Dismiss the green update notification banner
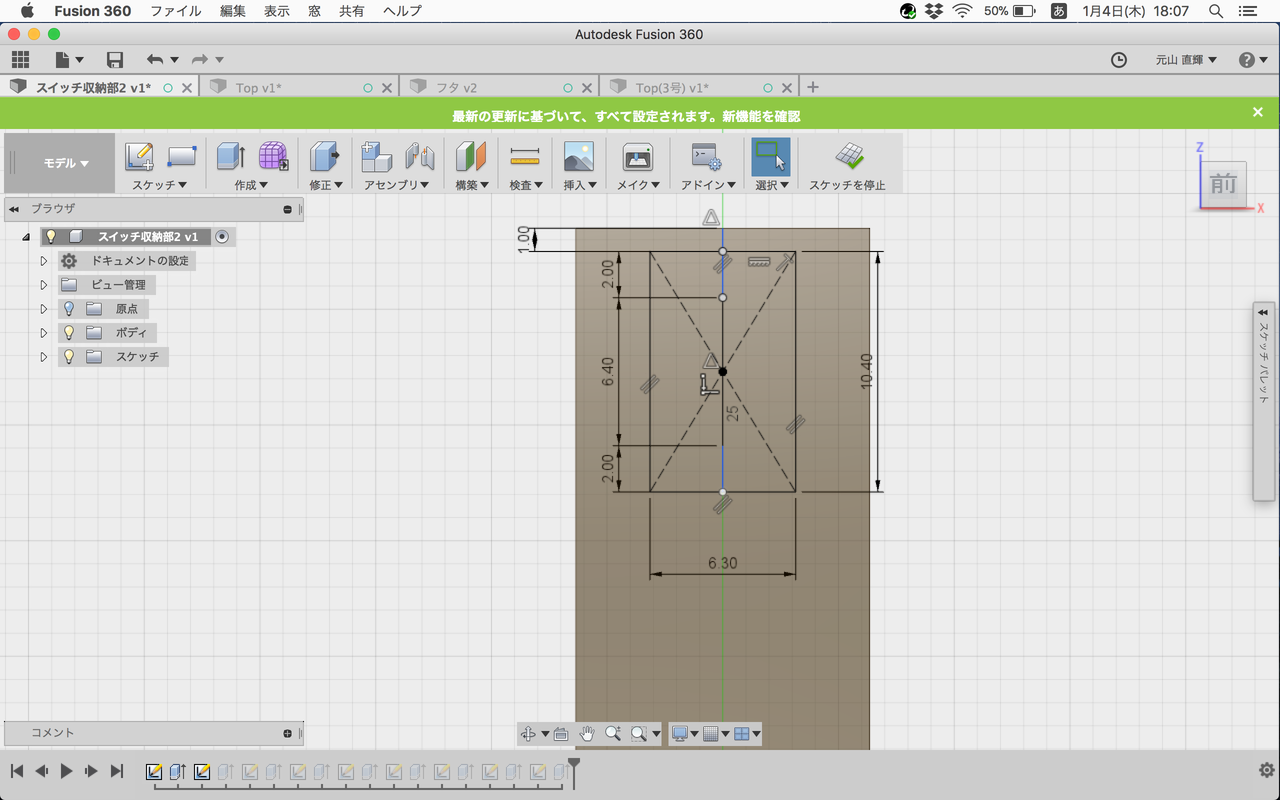 (1258, 112)
